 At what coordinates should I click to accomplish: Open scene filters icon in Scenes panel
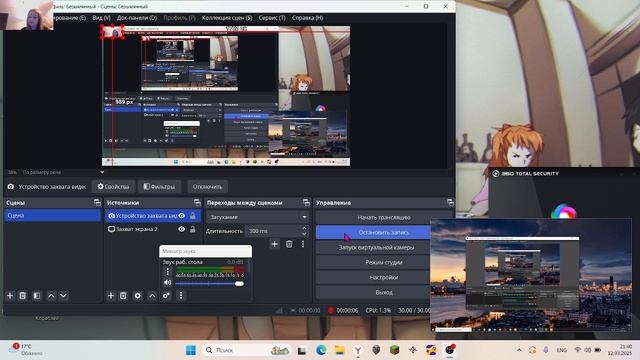37,296
